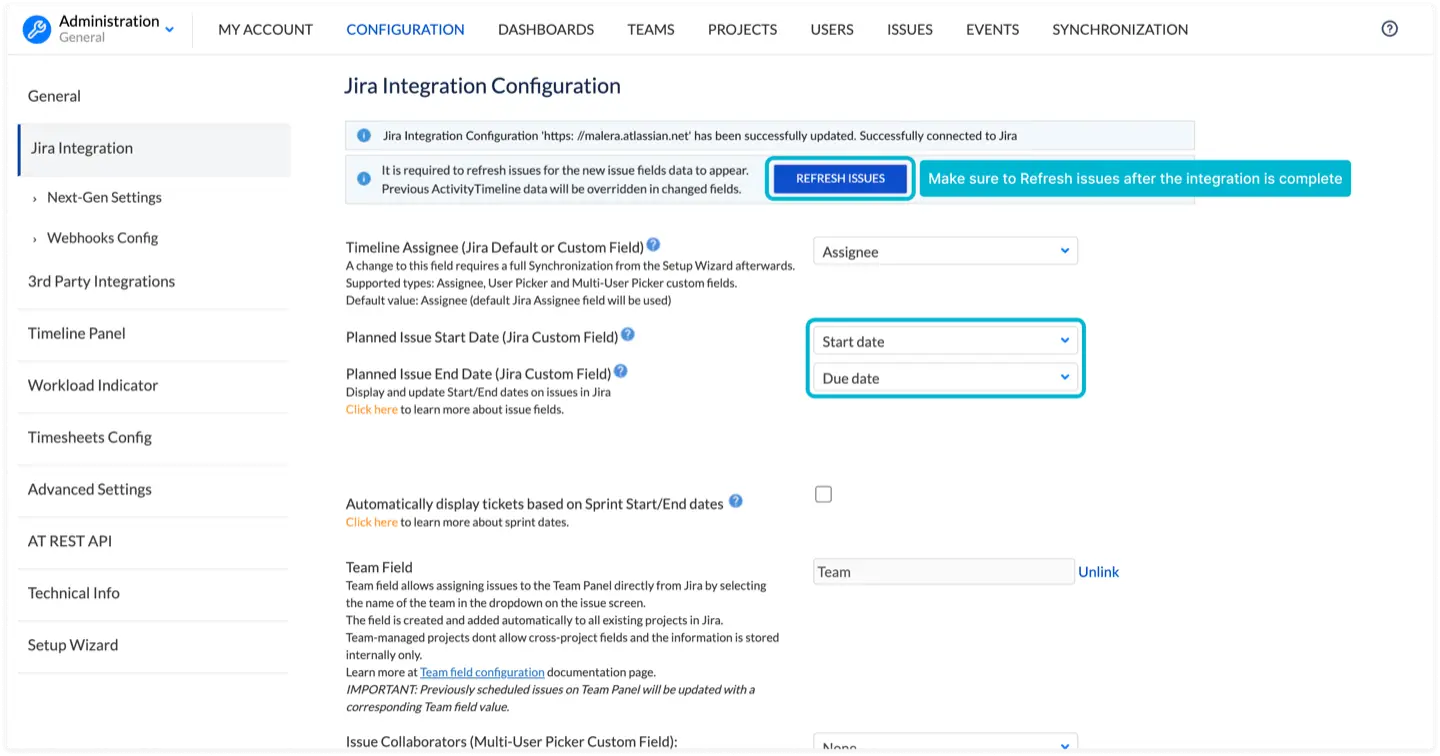Click help icon beside Sprint Start/End dates
1440x756 pixels.
(x=735, y=502)
